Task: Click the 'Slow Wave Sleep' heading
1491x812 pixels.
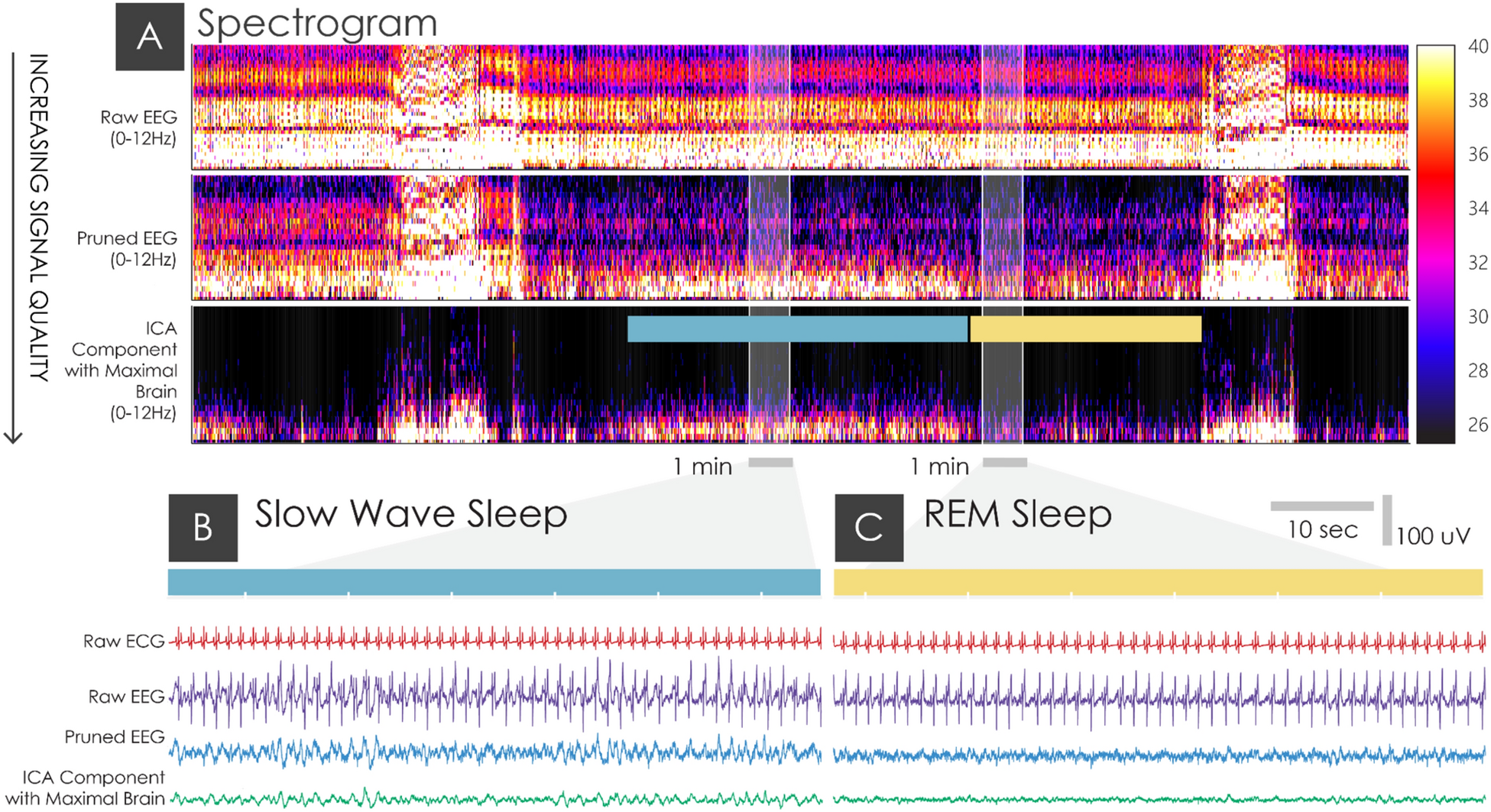Action: tap(411, 513)
